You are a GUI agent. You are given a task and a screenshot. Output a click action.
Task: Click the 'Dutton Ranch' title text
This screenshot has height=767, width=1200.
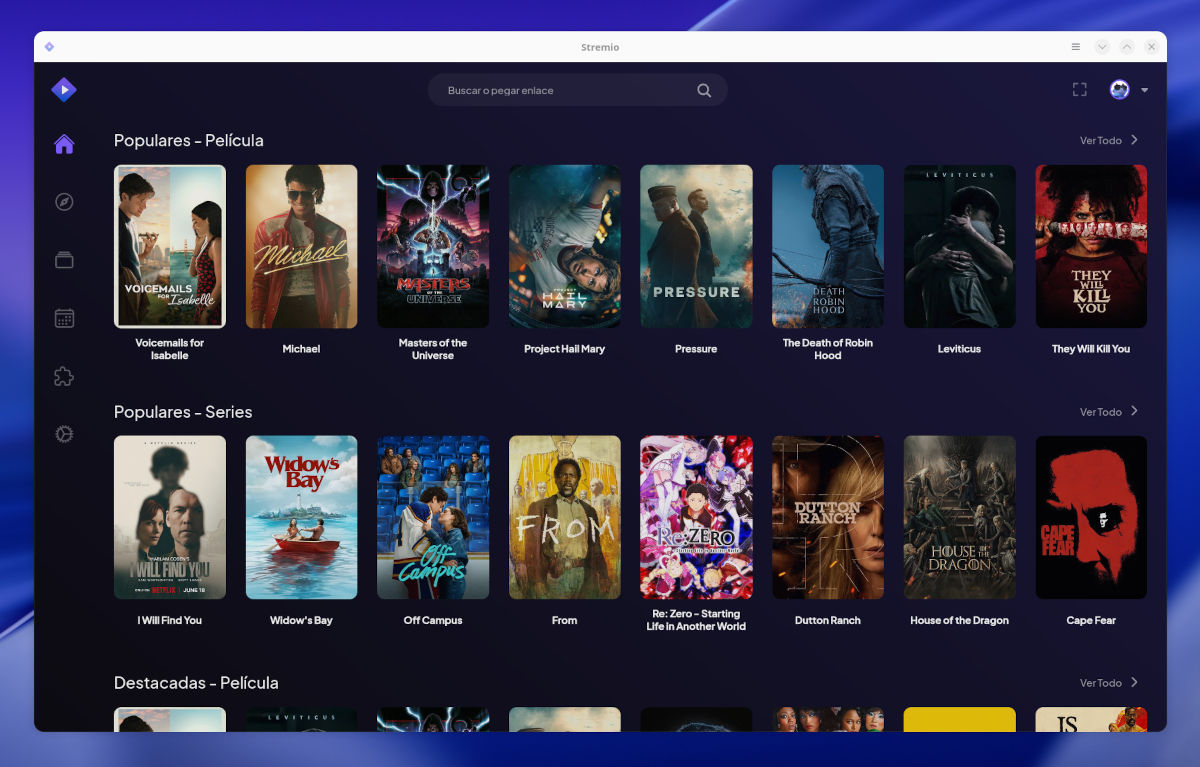[828, 620]
